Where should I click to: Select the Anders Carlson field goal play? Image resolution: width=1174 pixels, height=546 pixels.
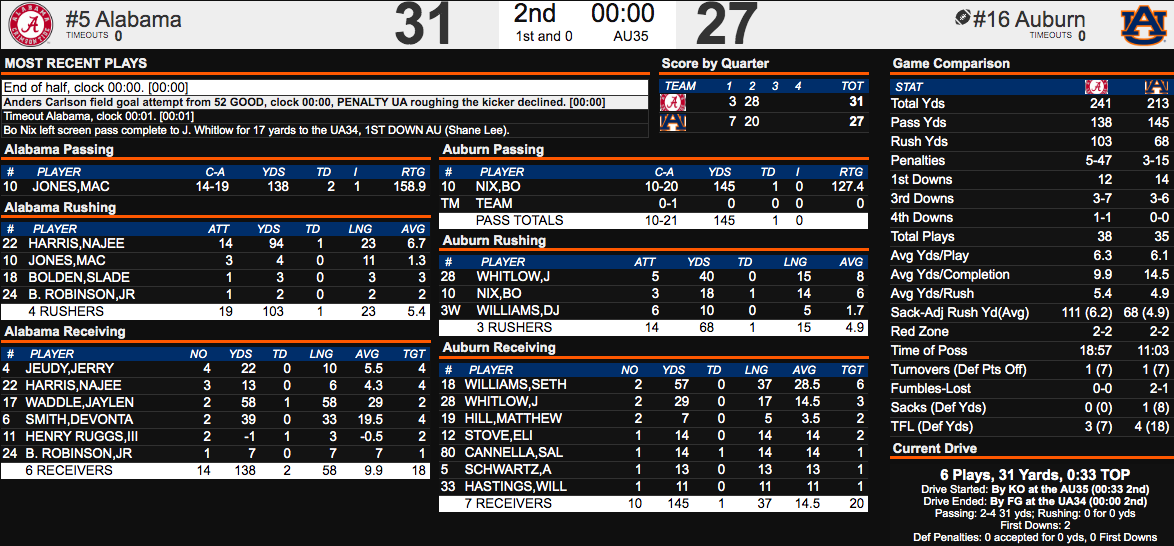coord(304,102)
